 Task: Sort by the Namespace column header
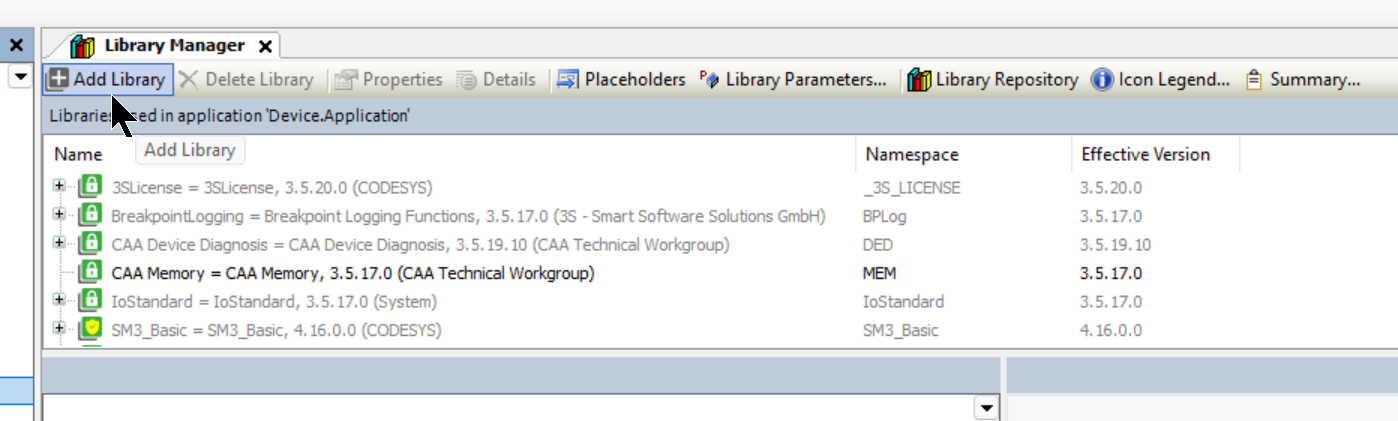pos(964,155)
